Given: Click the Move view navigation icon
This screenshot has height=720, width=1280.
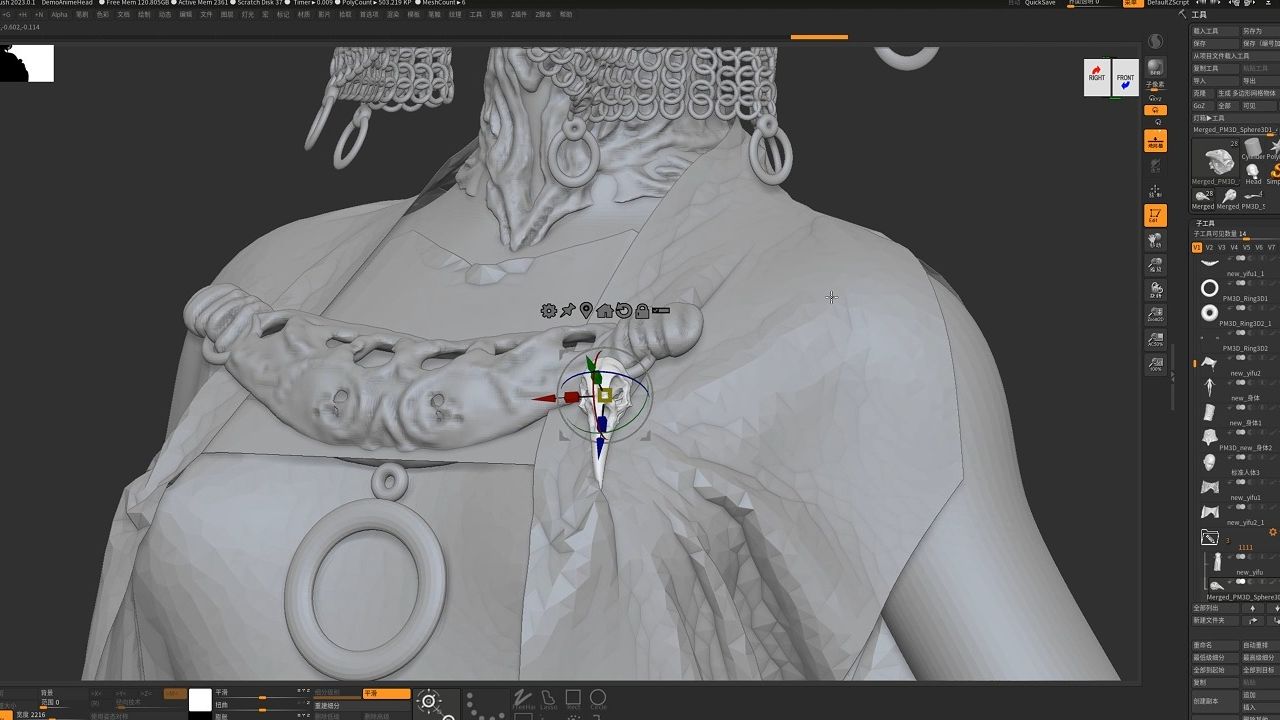Looking at the screenshot, I should point(1155,240).
